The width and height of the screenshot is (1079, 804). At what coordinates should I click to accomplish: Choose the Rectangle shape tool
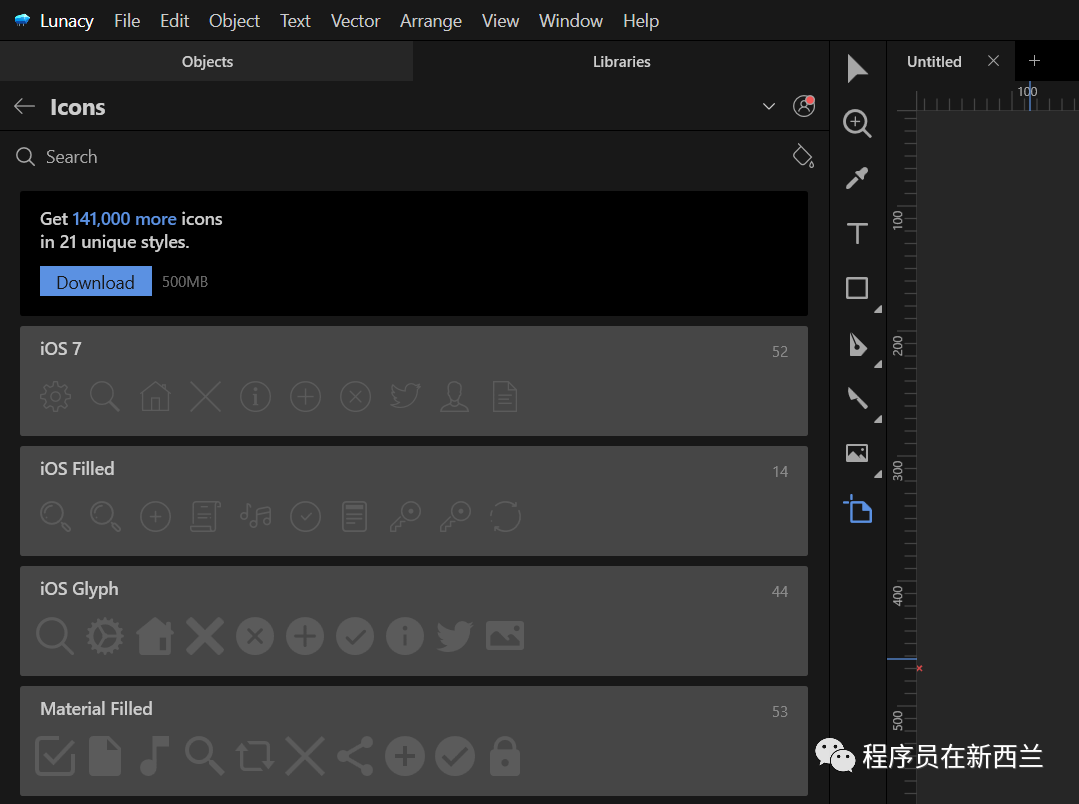(x=857, y=288)
